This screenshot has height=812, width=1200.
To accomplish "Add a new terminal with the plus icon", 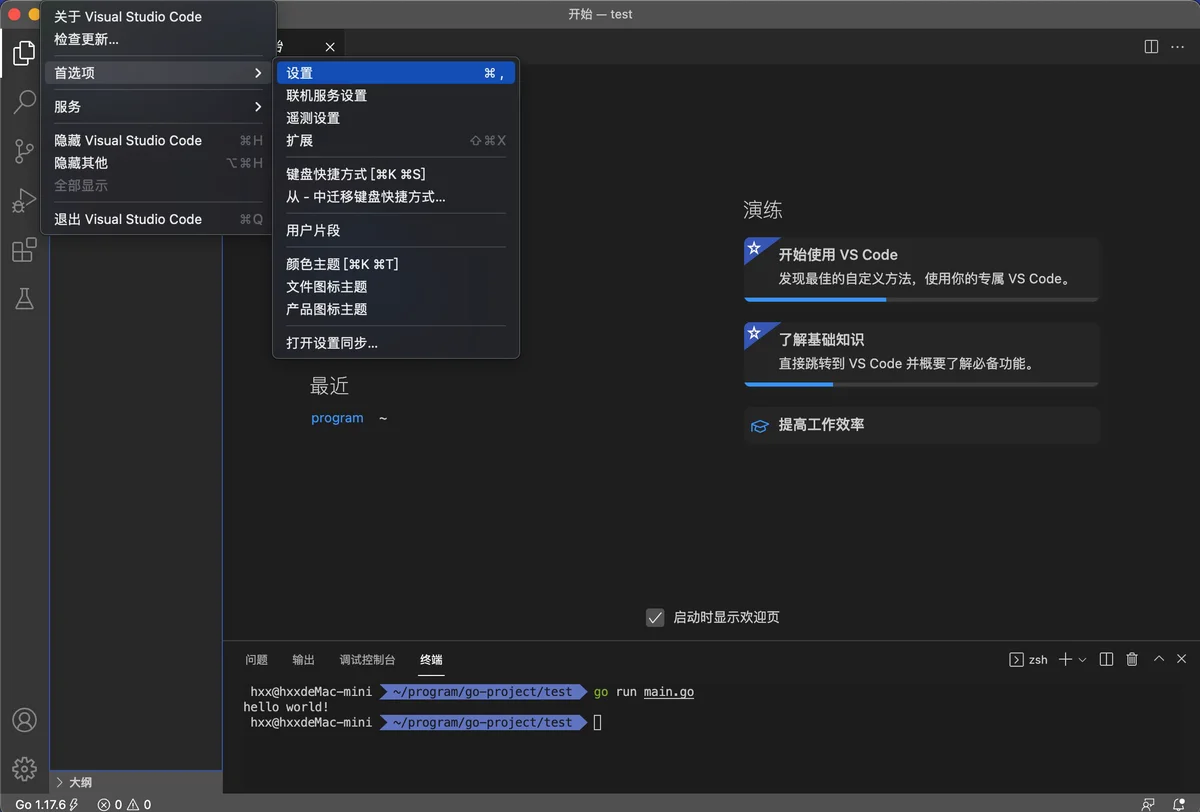I will tap(1065, 659).
